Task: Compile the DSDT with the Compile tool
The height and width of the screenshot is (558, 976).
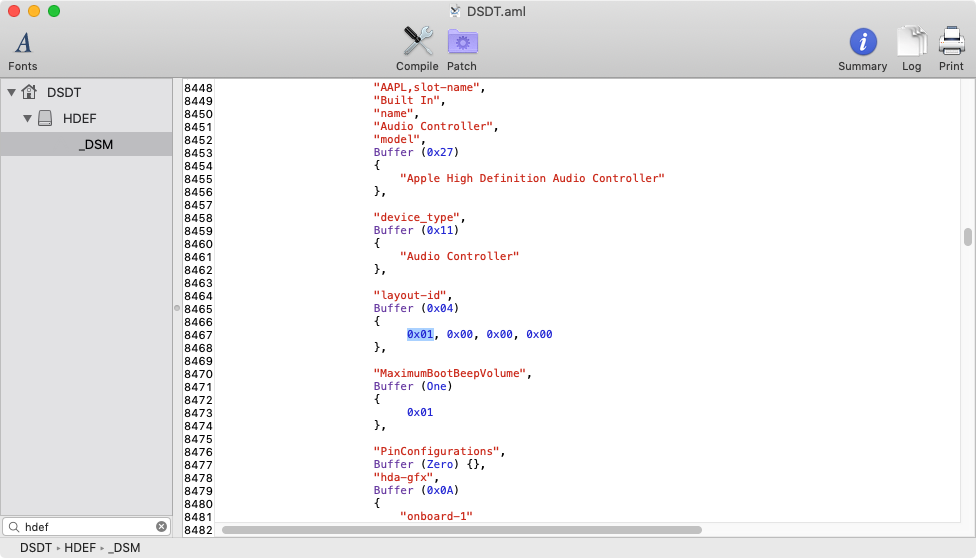Action: point(418,42)
